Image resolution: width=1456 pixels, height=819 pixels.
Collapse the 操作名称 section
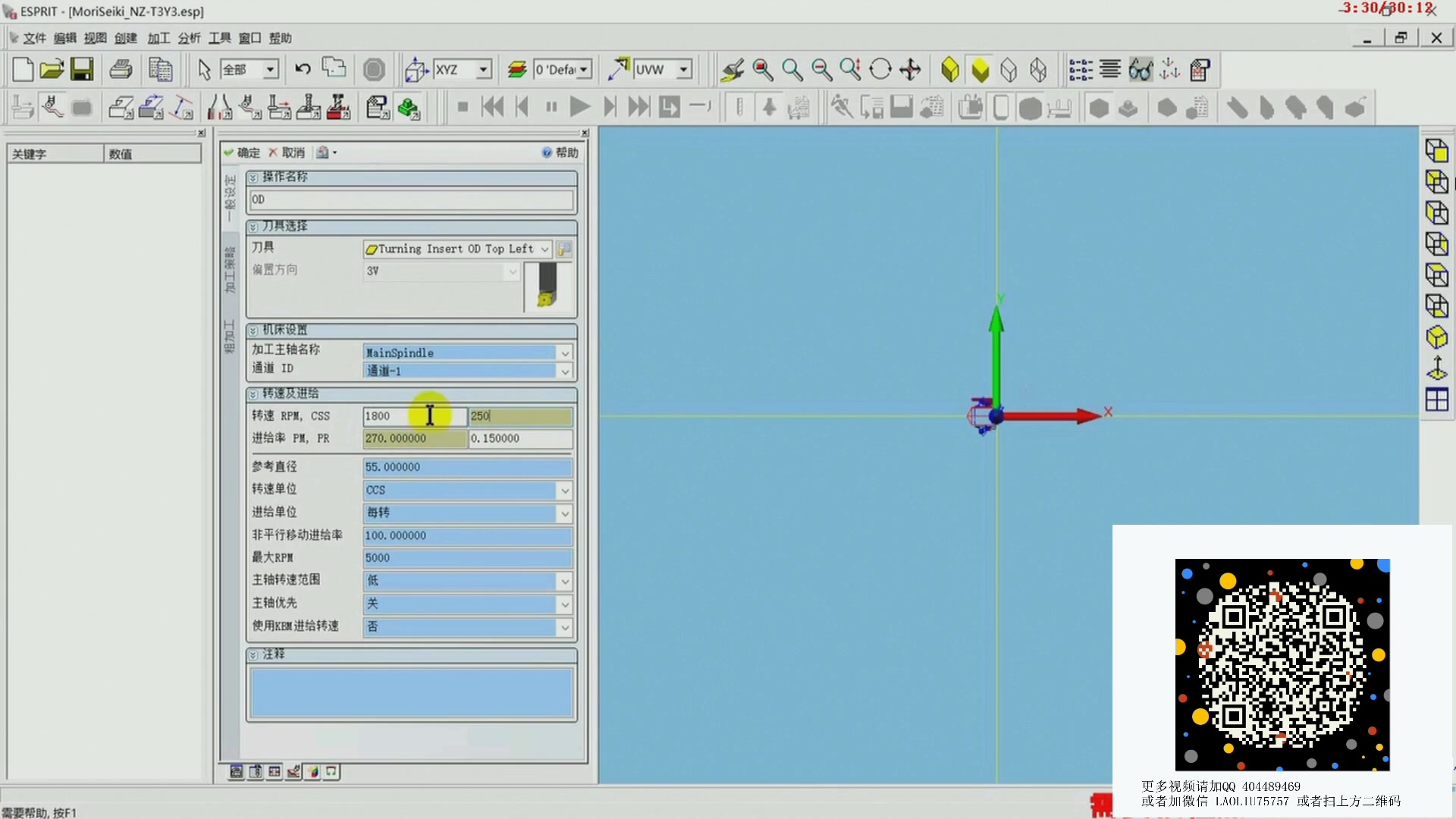coord(253,177)
